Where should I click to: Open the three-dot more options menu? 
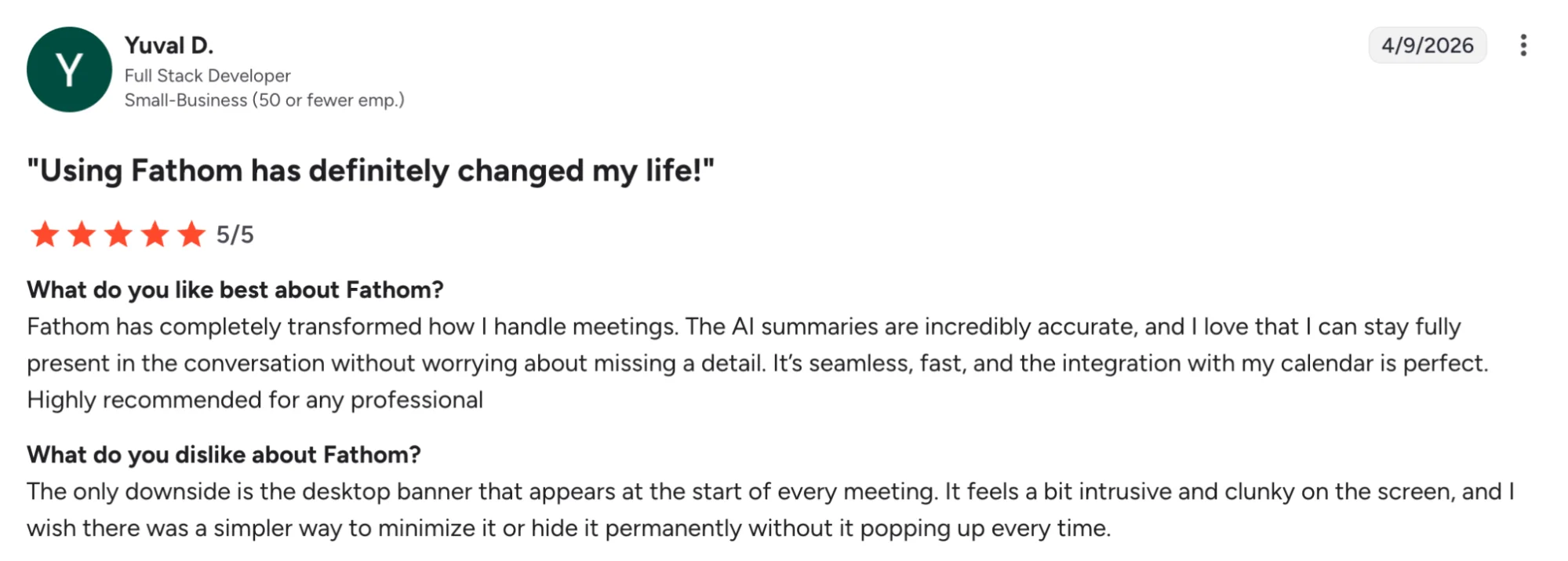(1523, 46)
